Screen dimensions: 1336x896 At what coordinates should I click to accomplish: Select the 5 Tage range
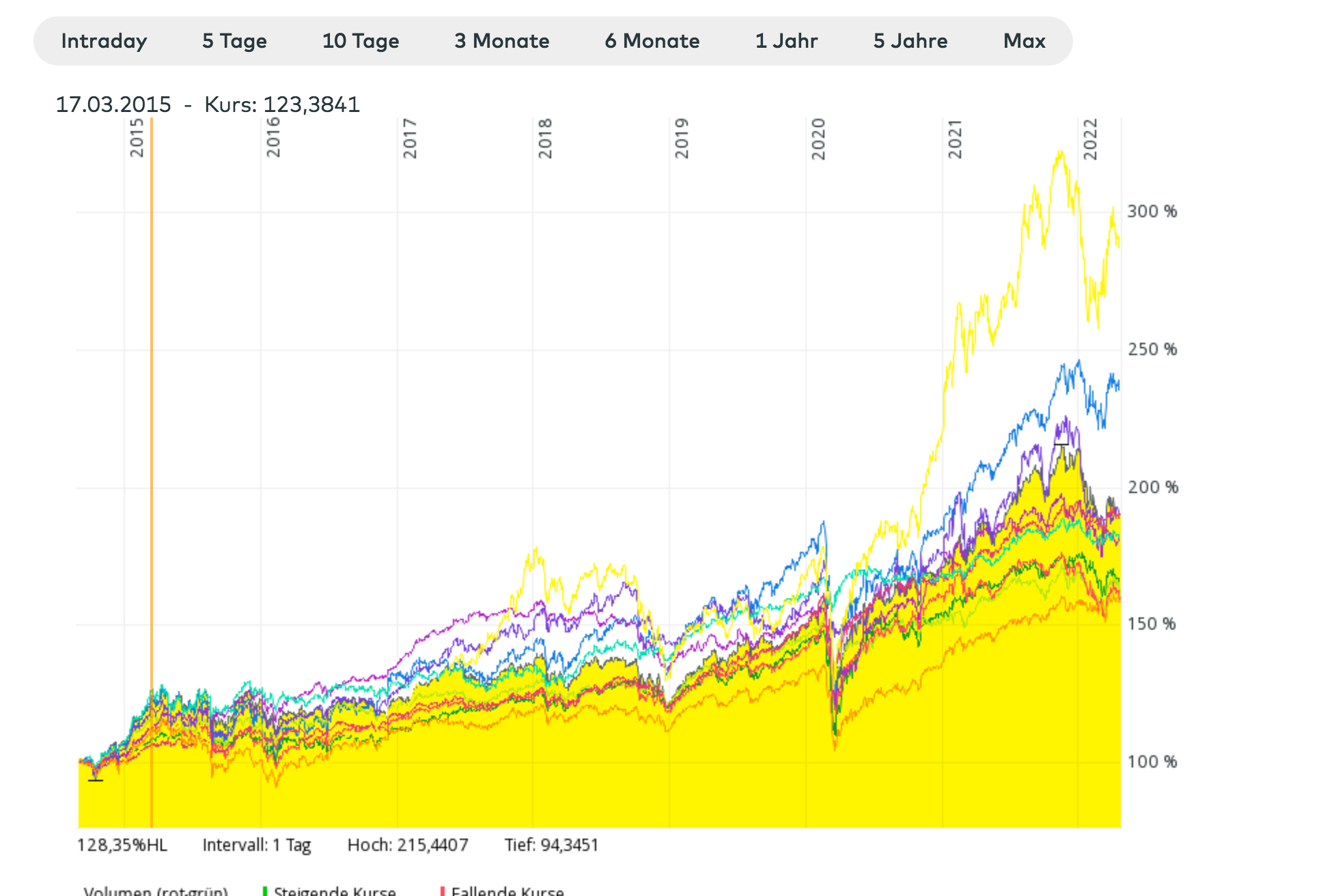[x=234, y=41]
